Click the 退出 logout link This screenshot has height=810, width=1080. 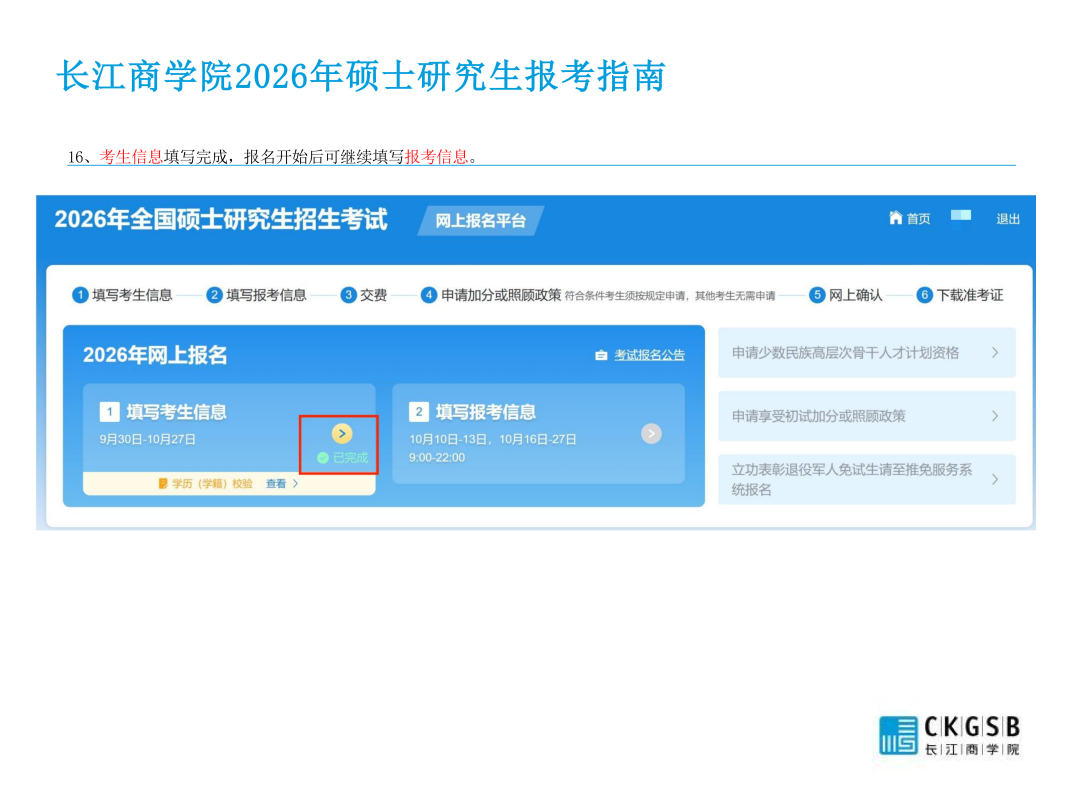click(x=1008, y=219)
